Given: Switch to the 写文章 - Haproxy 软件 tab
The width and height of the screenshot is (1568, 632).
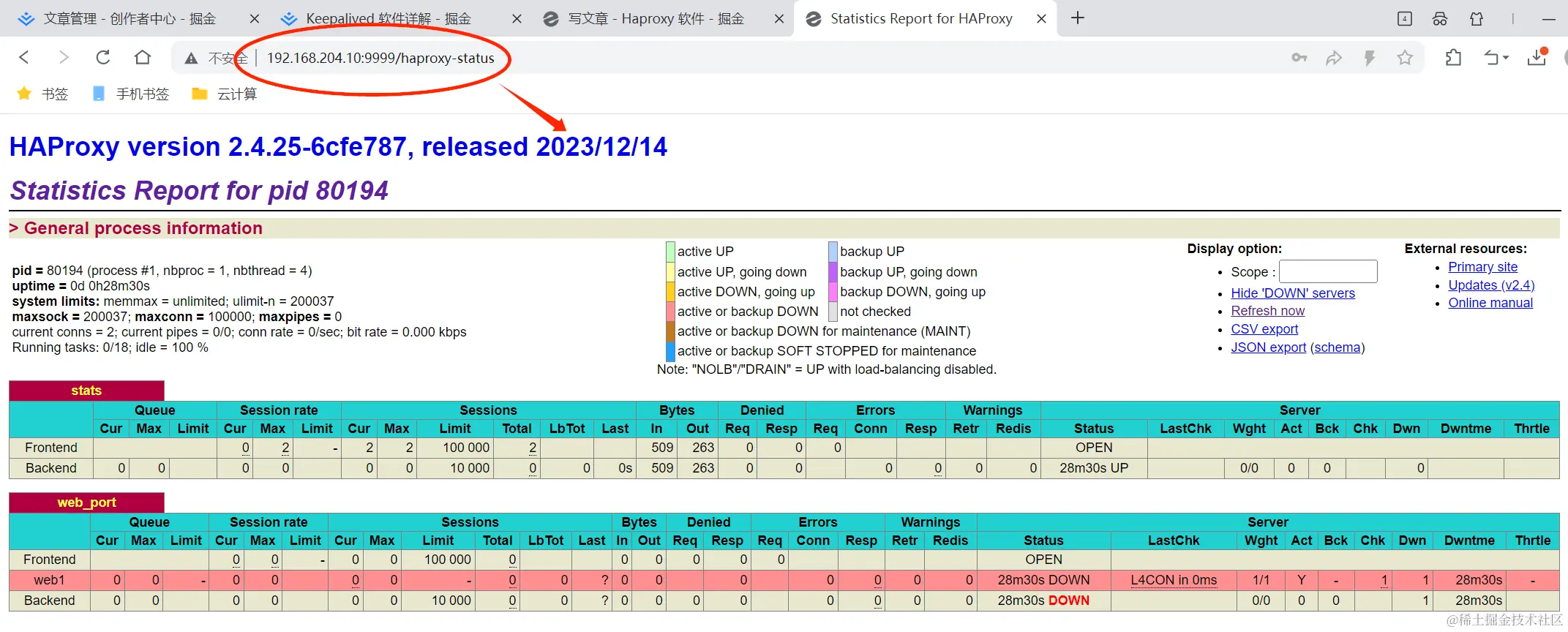Looking at the screenshot, I should click(x=656, y=19).
